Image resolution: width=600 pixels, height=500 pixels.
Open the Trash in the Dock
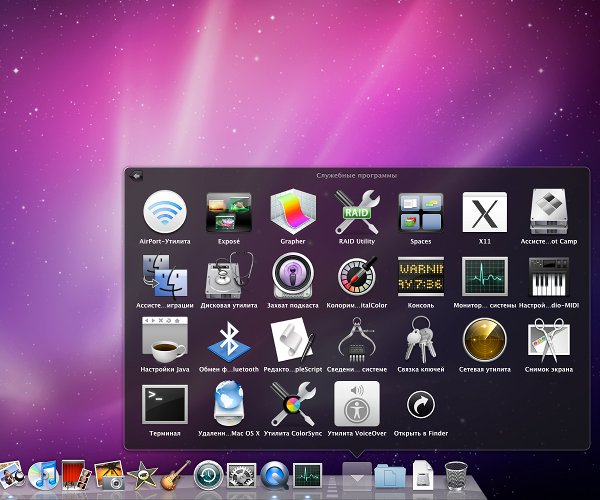click(x=456, y=476)
